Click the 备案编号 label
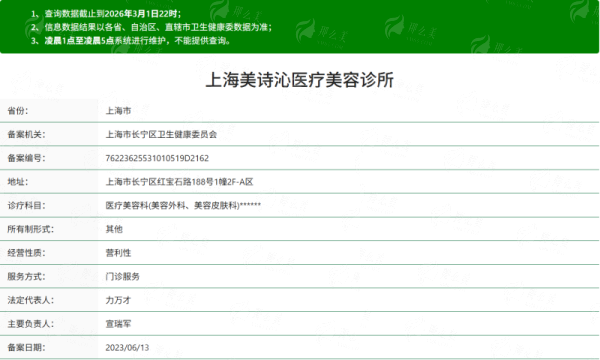 26,158
